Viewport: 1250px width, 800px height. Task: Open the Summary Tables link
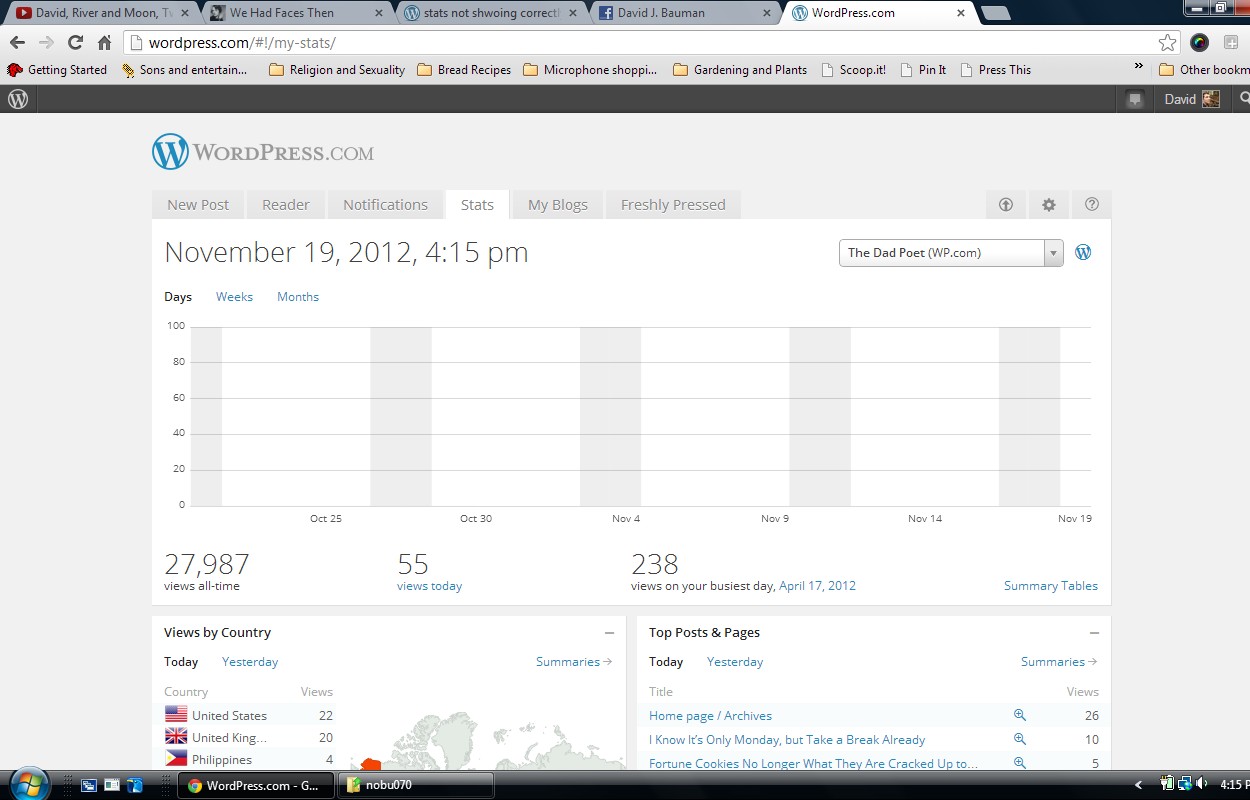1050,586
